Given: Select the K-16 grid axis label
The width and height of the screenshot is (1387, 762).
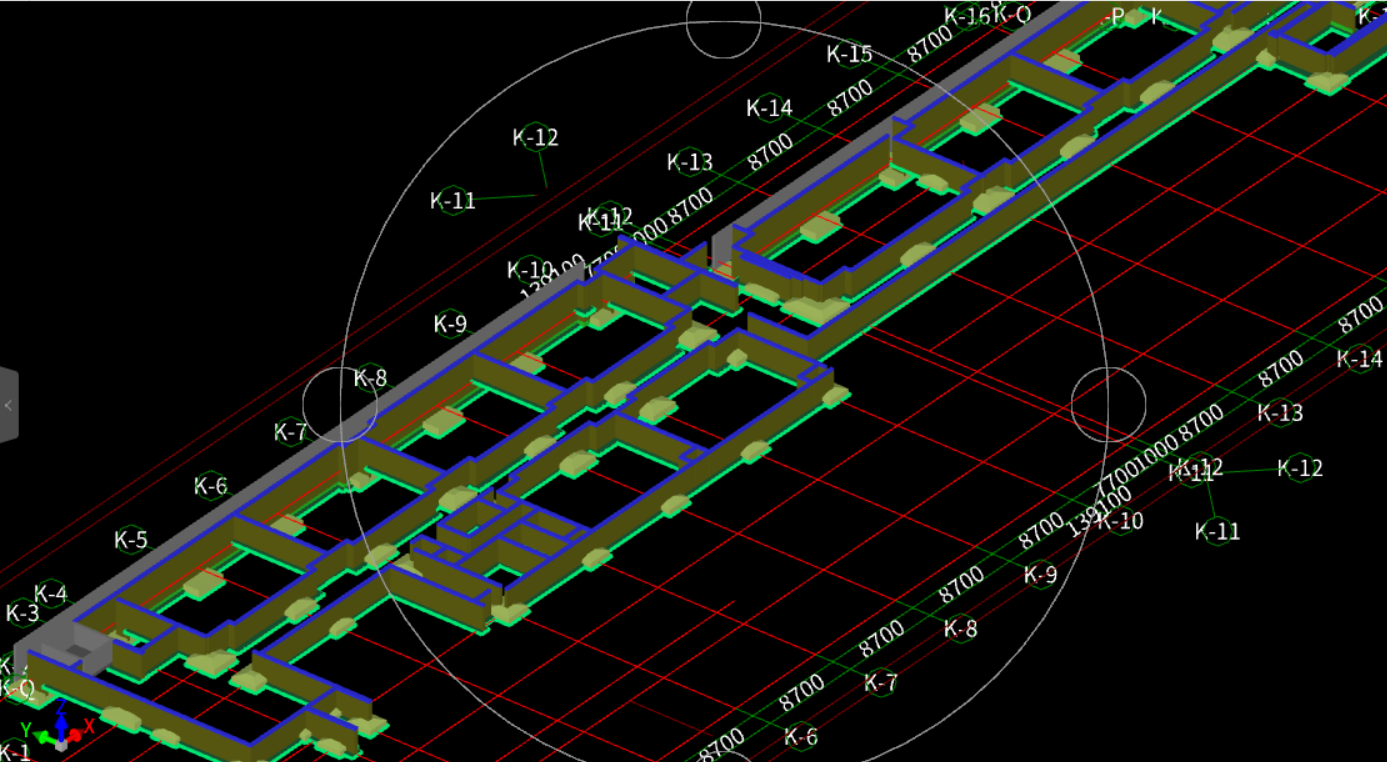Looking at the screenshot, I should click(x=967, y=16).
